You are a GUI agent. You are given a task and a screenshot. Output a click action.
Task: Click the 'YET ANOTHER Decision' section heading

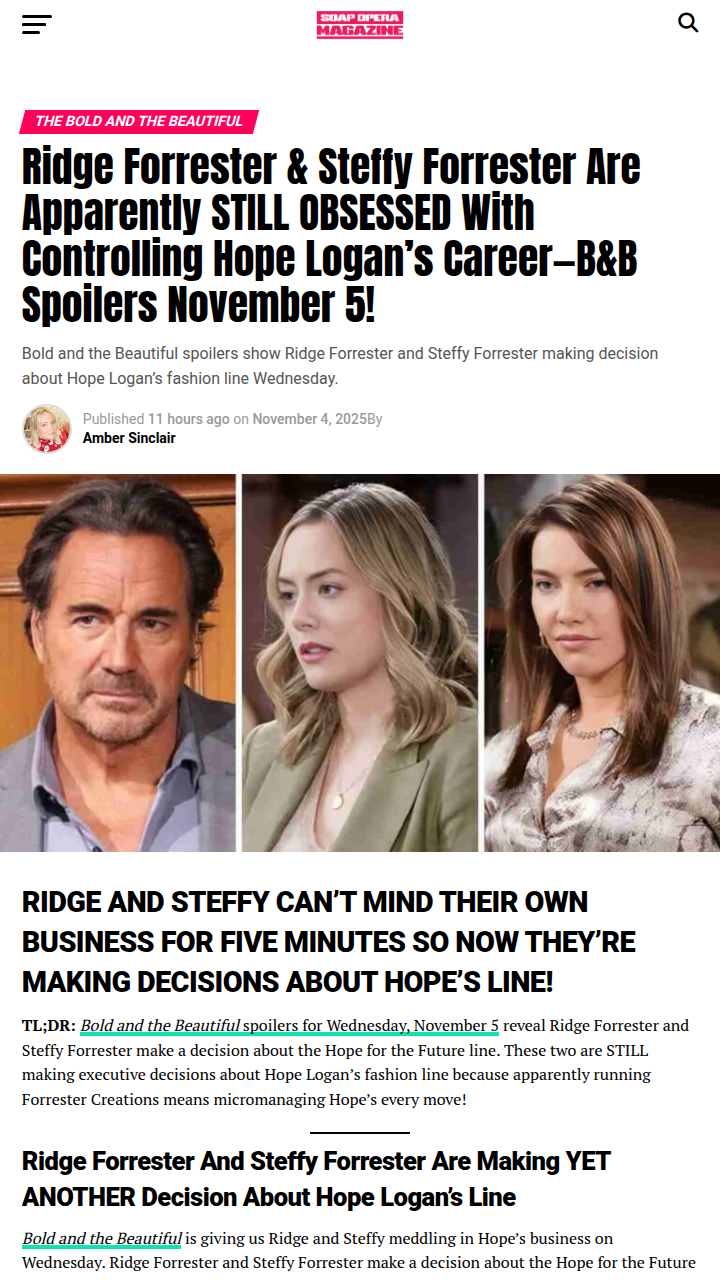pos(316,1179)
